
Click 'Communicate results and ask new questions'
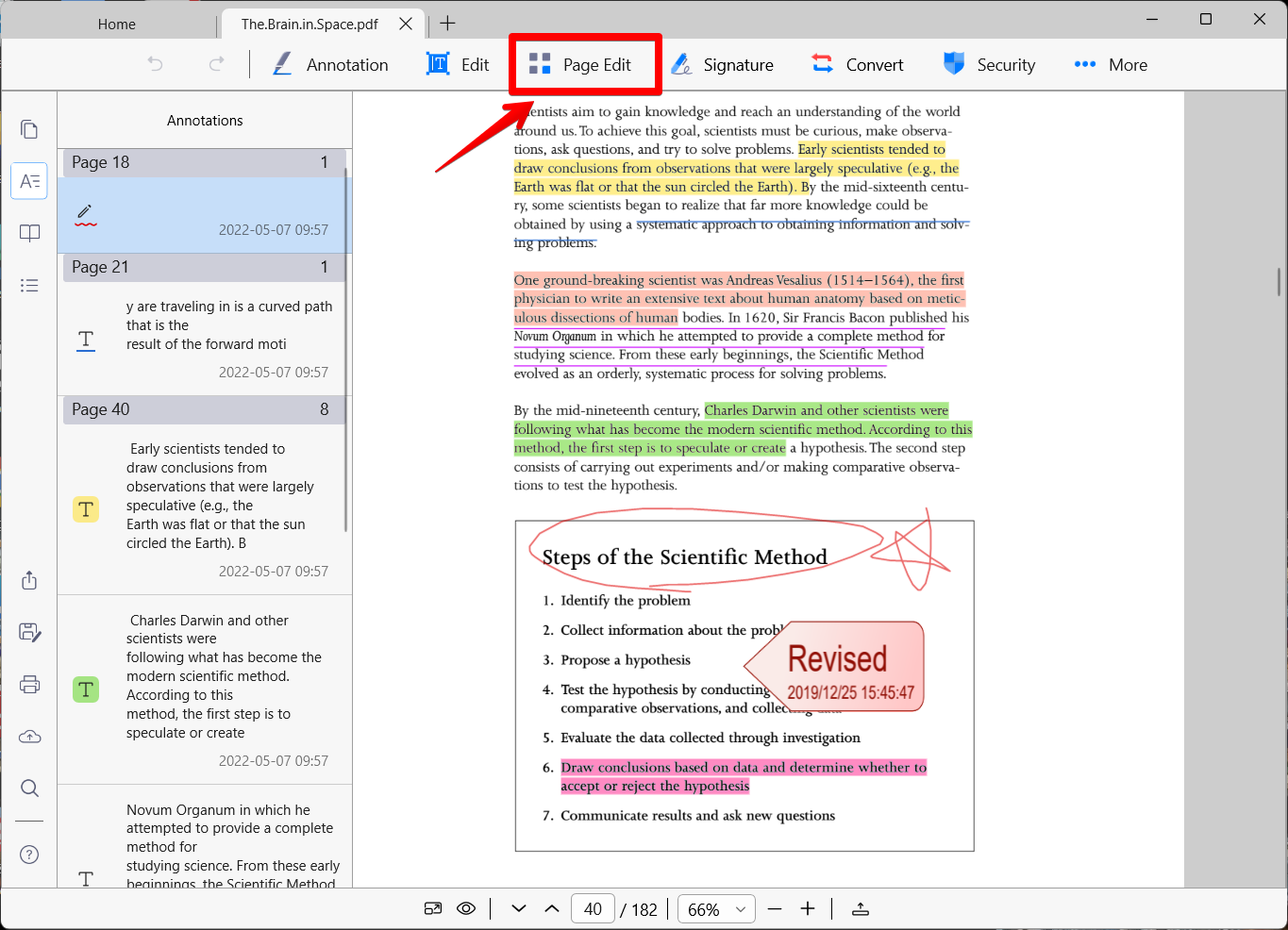[x=697, y=816]
